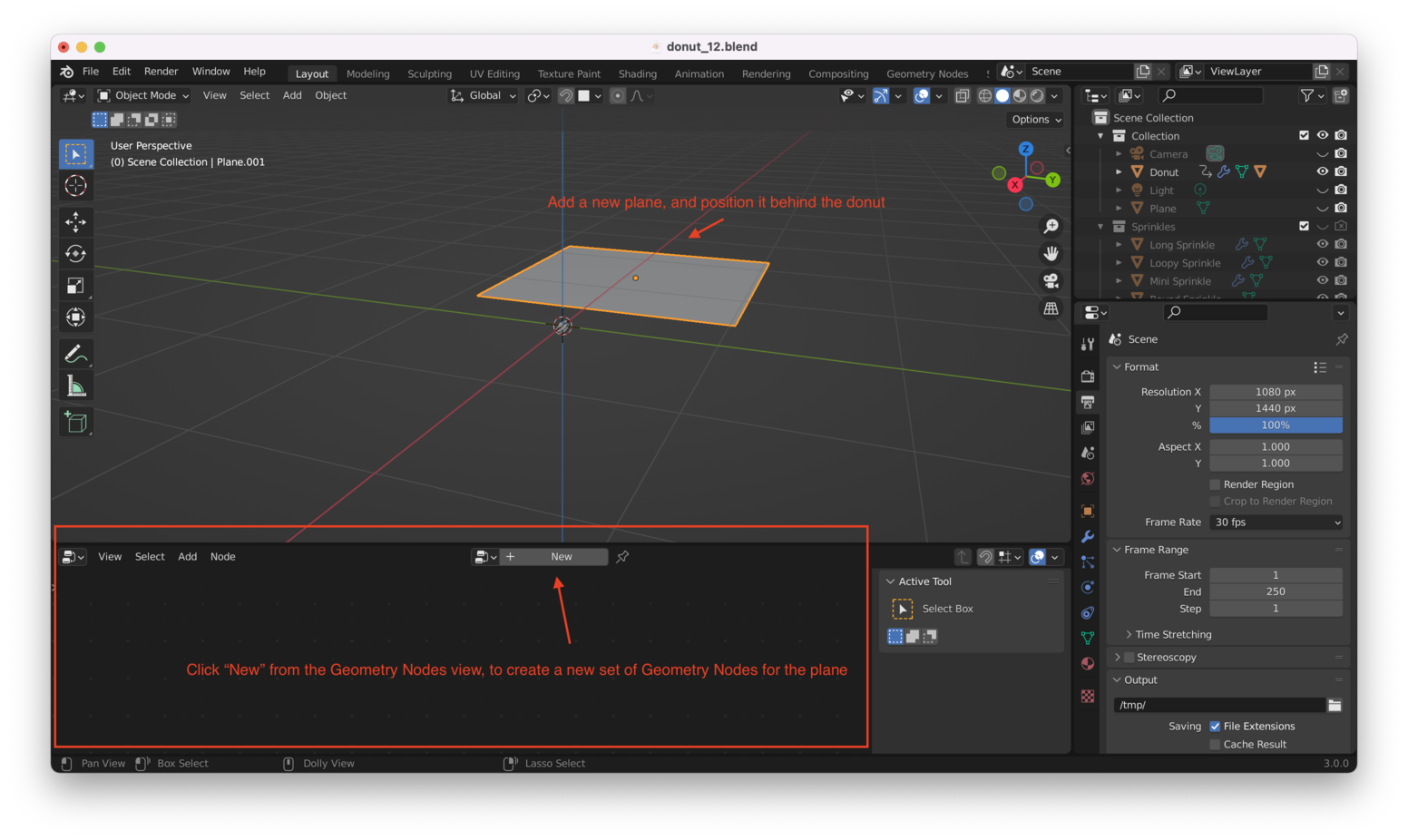This screenshot has height=840, width=1408.
Task: Toggle camera view in viewport
Action: tap(1051, 281)
